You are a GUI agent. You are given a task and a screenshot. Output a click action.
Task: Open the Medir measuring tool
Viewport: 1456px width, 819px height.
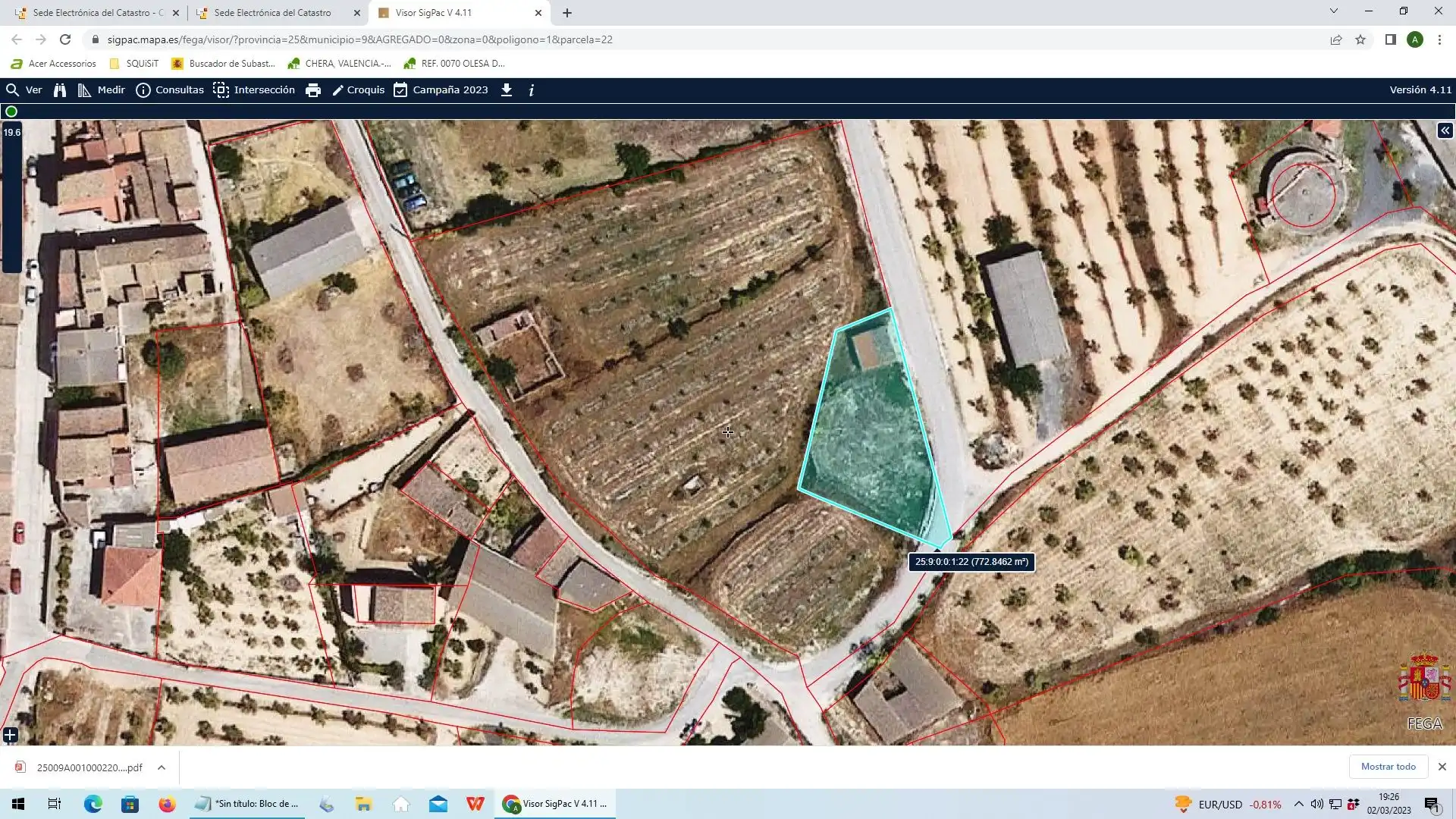tap(102, 90)
